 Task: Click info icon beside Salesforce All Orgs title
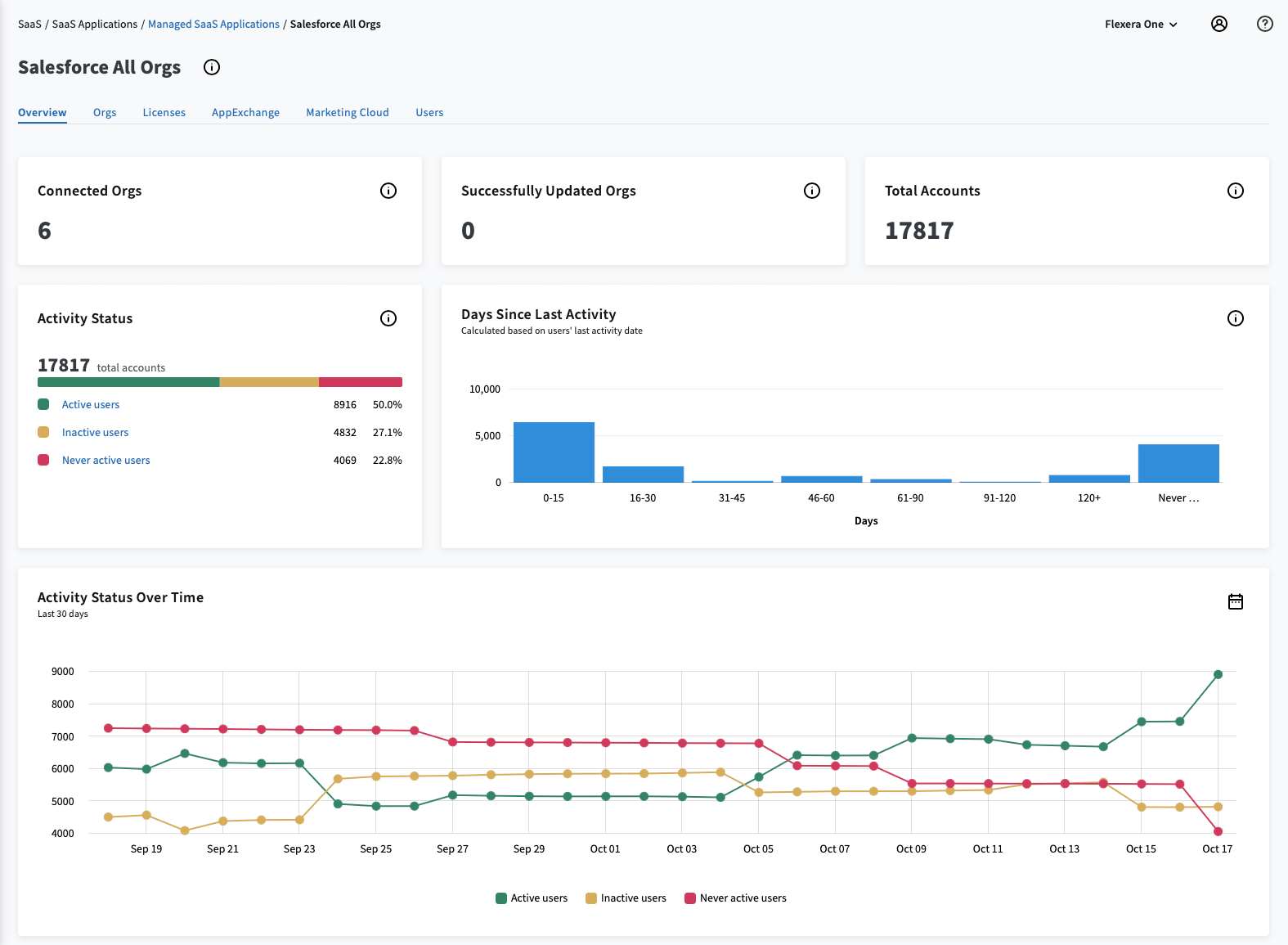coord(212,67)
